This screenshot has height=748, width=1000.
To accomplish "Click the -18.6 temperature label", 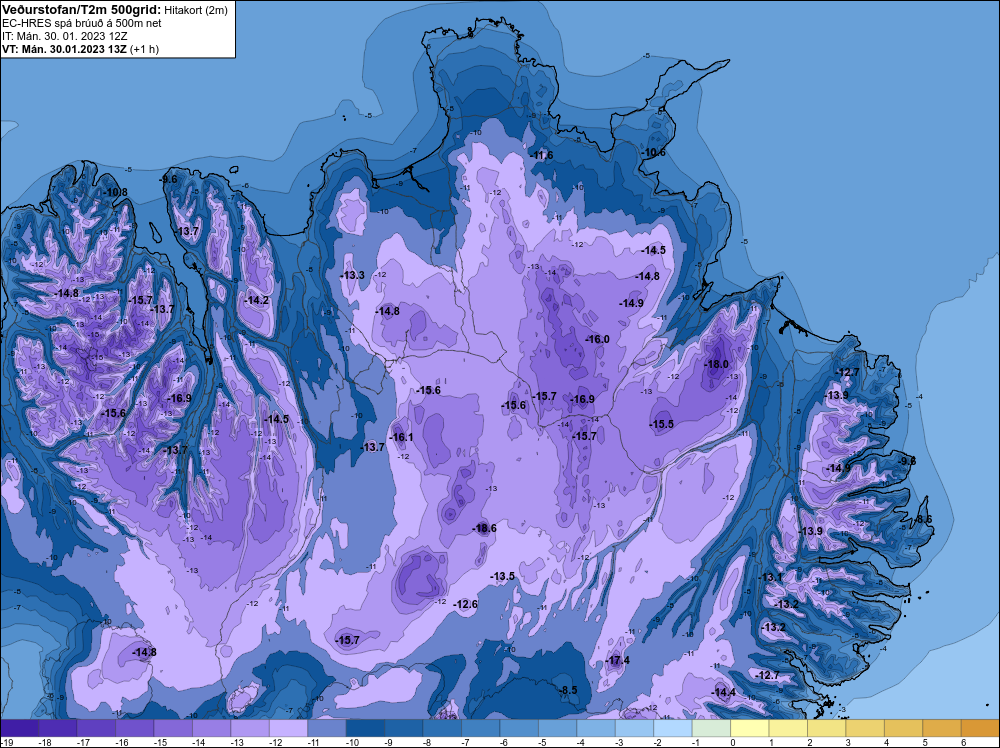I will click(x=484, y=528).
